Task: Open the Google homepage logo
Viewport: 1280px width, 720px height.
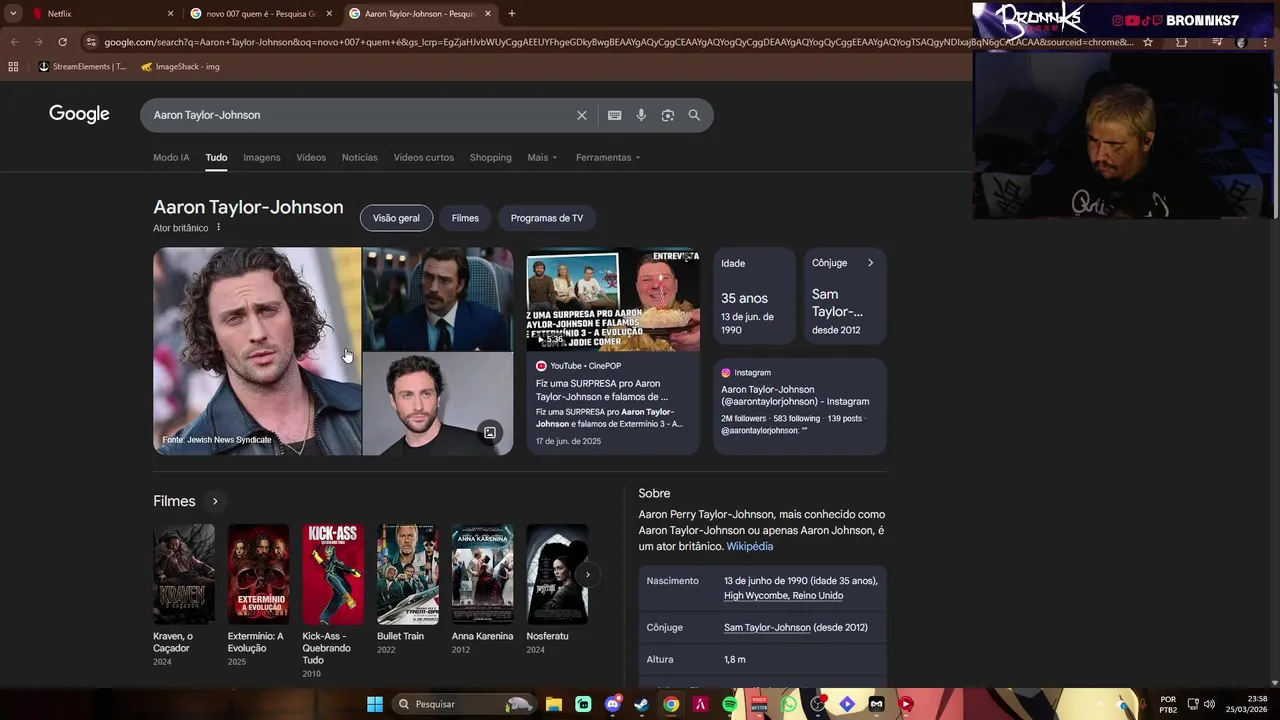Action: pos(79,114)
